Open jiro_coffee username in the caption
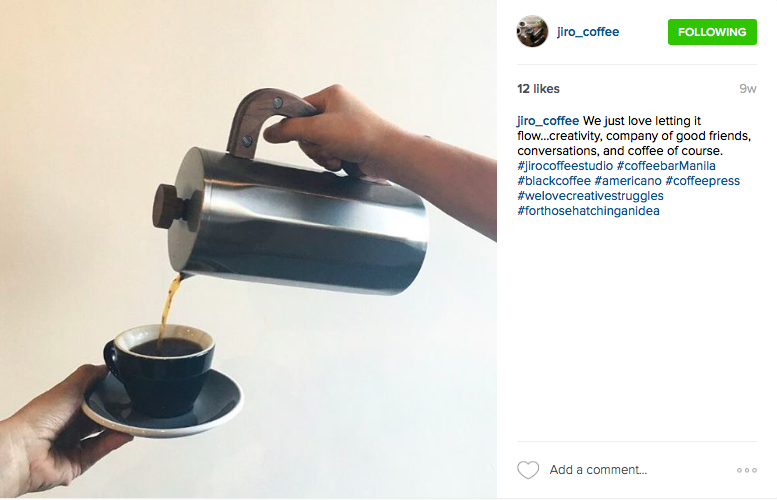777x500 pixels. [x=548, y=121]
